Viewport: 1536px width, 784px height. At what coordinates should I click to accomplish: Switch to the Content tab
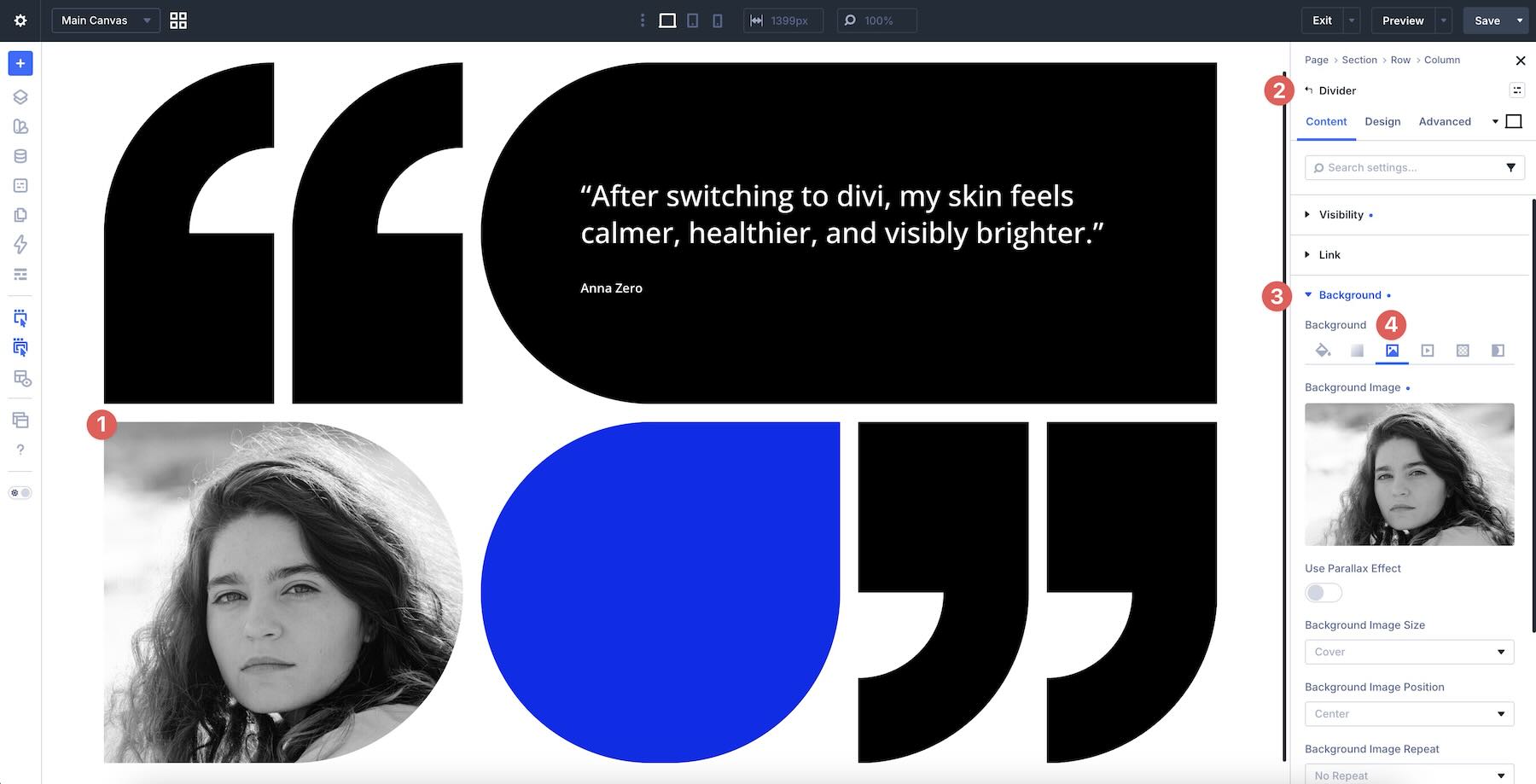coord(1326,122)
